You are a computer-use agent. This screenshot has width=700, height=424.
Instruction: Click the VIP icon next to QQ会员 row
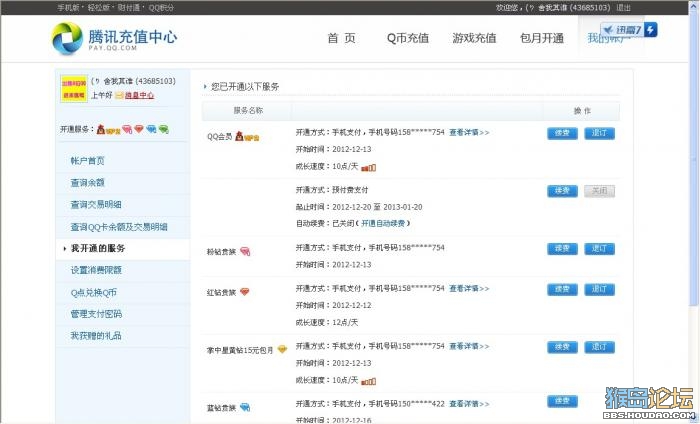pos(247,137)
